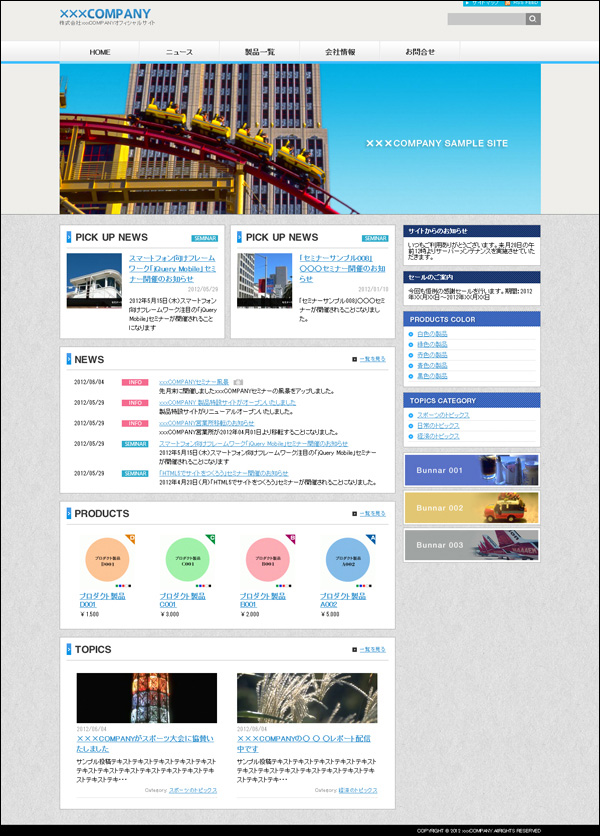Open the NEWS section 一覧を見る link
The width and height of the screenshot is (600, 836).
[x=372, y=359]
